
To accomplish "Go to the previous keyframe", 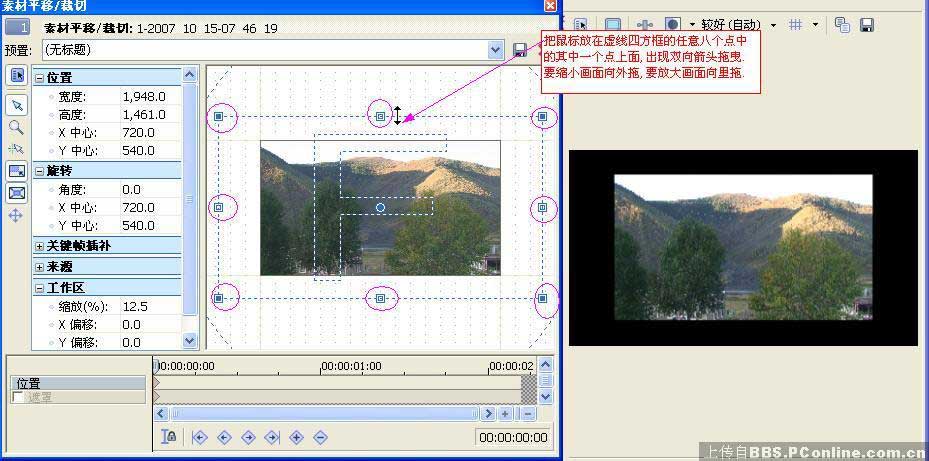I will [224, 438].
